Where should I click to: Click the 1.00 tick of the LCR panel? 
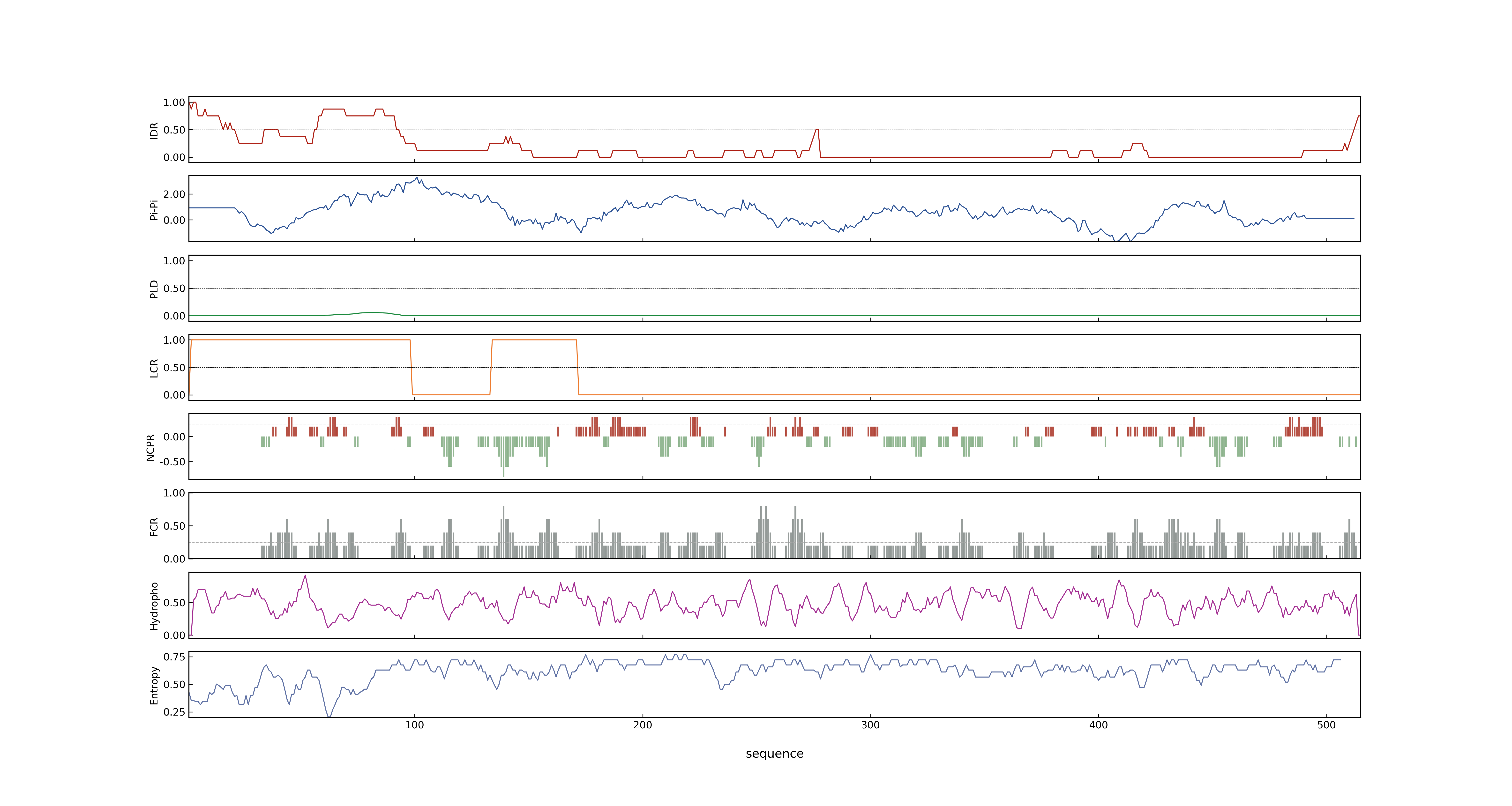click(x=174, y=340)
